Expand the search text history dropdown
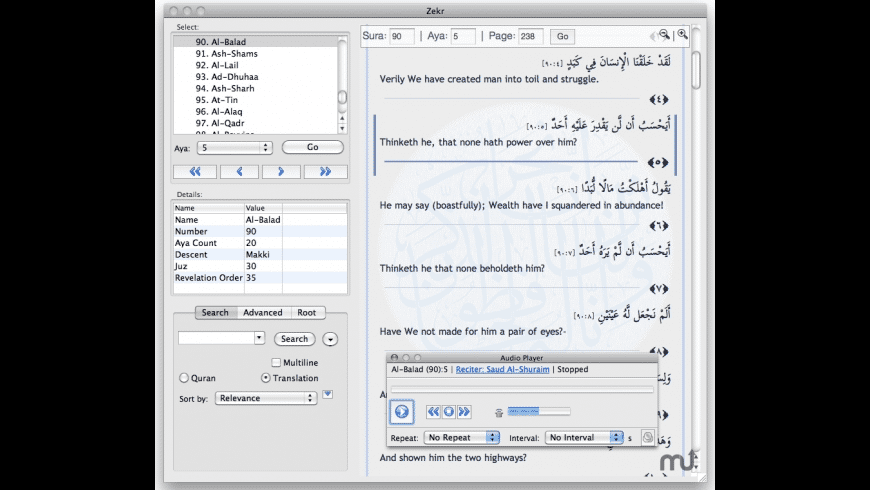 click(x=259, y=337)
